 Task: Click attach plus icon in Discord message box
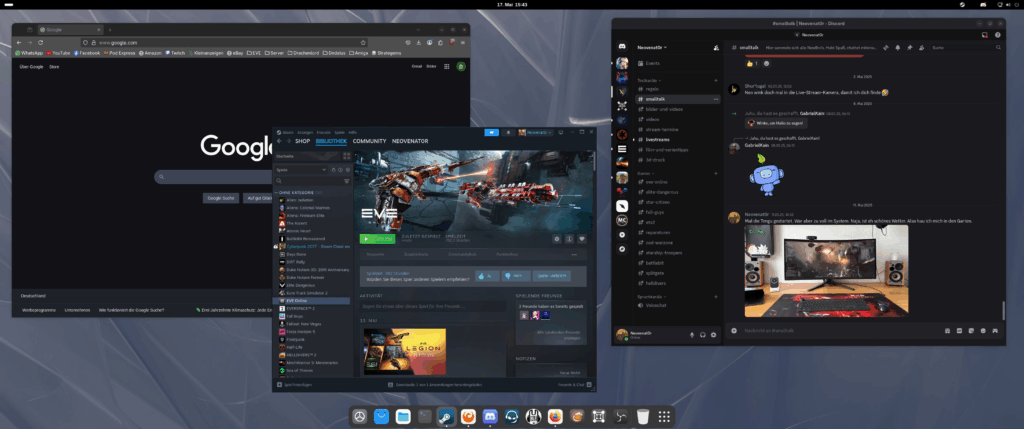(x=734, y=331)
